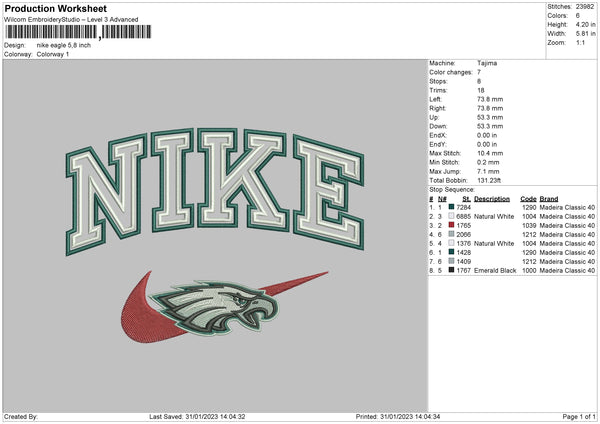600x424 pixels.
Task: Click the white swatch beside 6885
Action: [x=452, y=216]
